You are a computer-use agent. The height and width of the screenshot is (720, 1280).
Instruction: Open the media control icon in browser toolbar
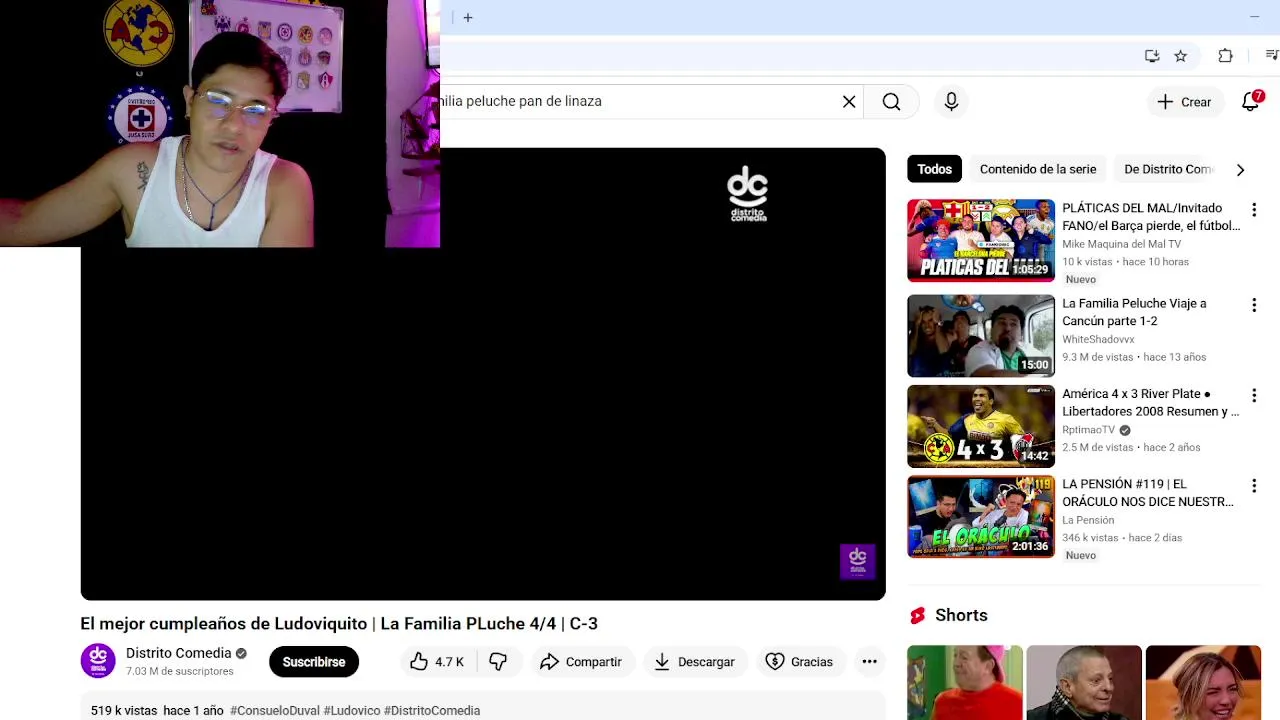1272,56
